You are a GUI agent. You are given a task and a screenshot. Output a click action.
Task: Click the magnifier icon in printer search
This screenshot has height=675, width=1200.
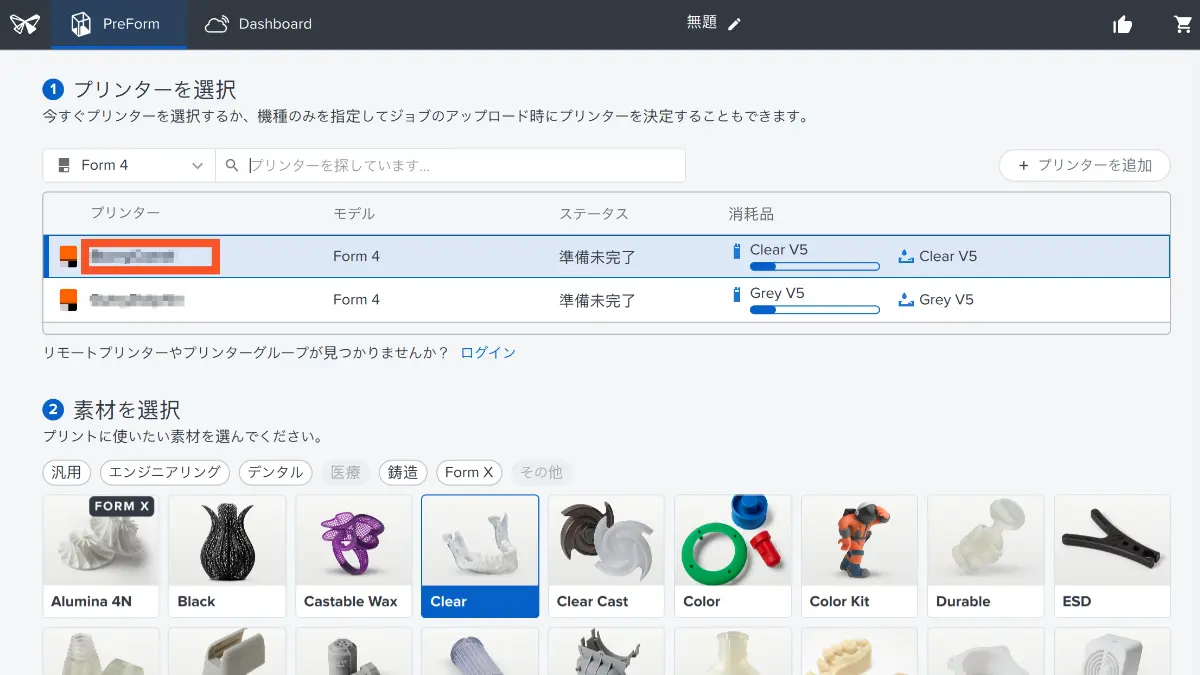232,166
